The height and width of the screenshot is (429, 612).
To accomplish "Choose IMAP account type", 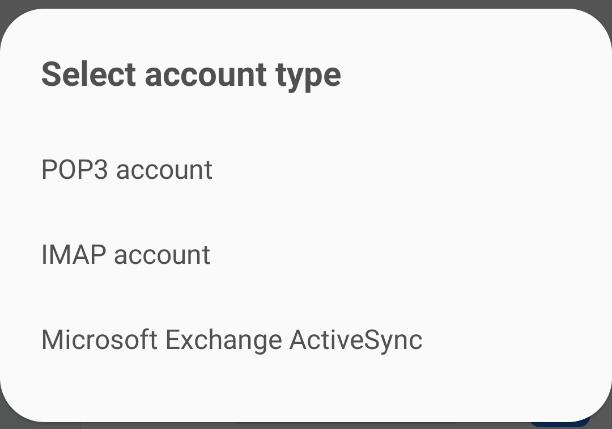I will [126, 255].
